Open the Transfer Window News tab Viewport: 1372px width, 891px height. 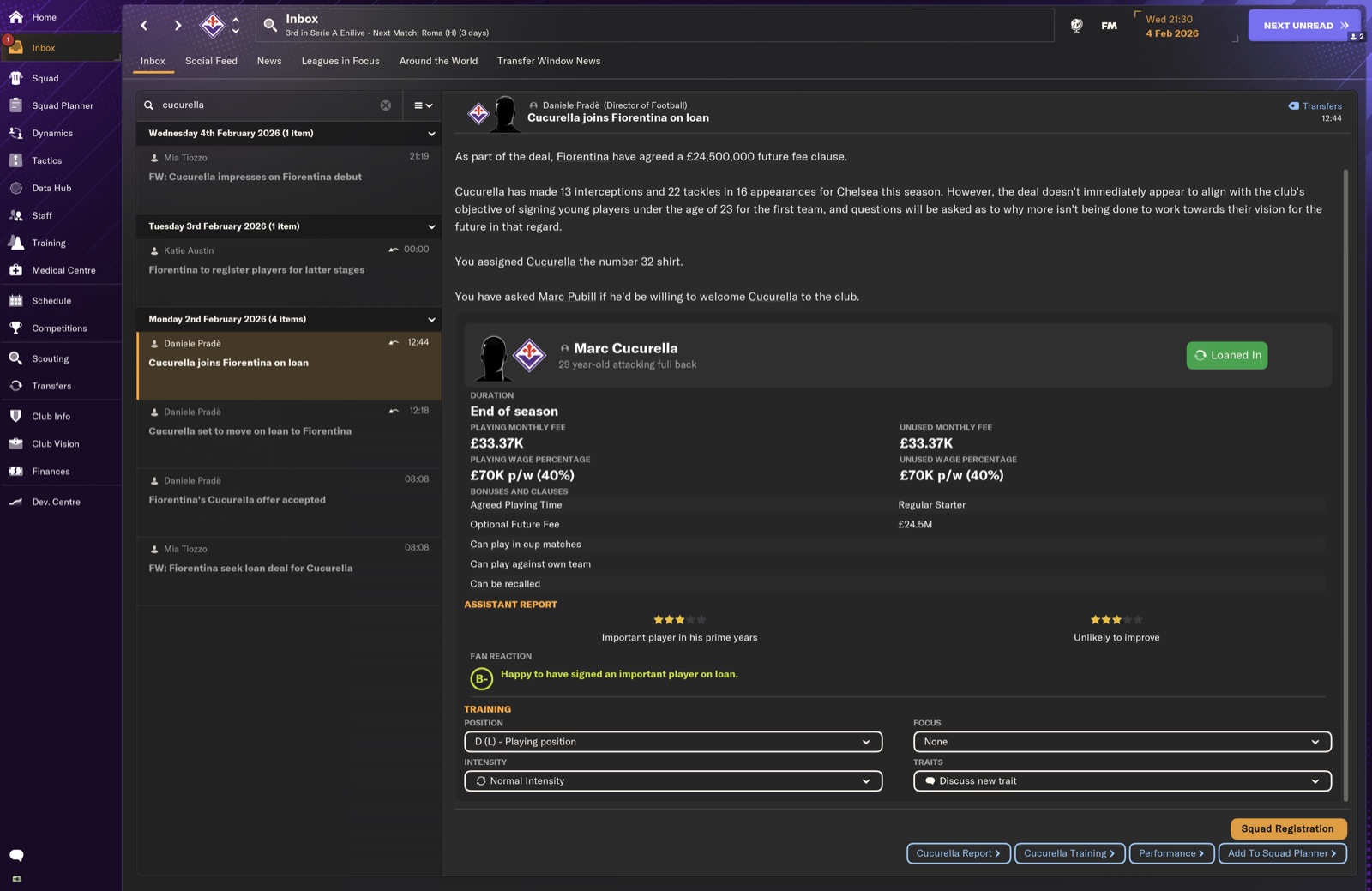click(549, 61)
